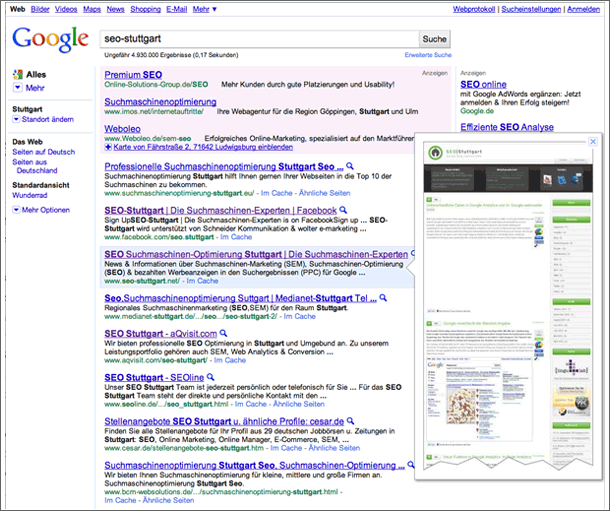Switch to News search
610x511 pixels.
(x=116, y=9)
